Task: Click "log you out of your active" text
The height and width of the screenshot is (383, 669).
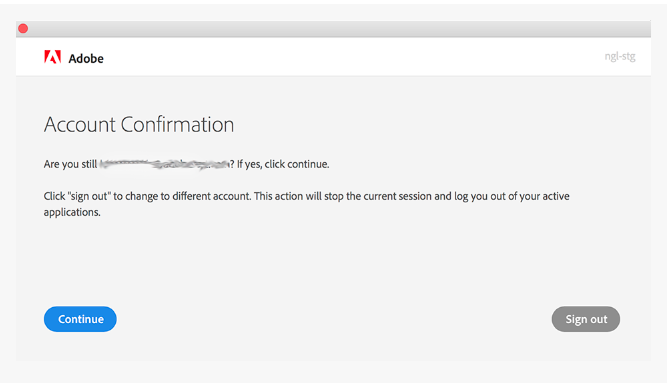Action: tap(512, 196)
